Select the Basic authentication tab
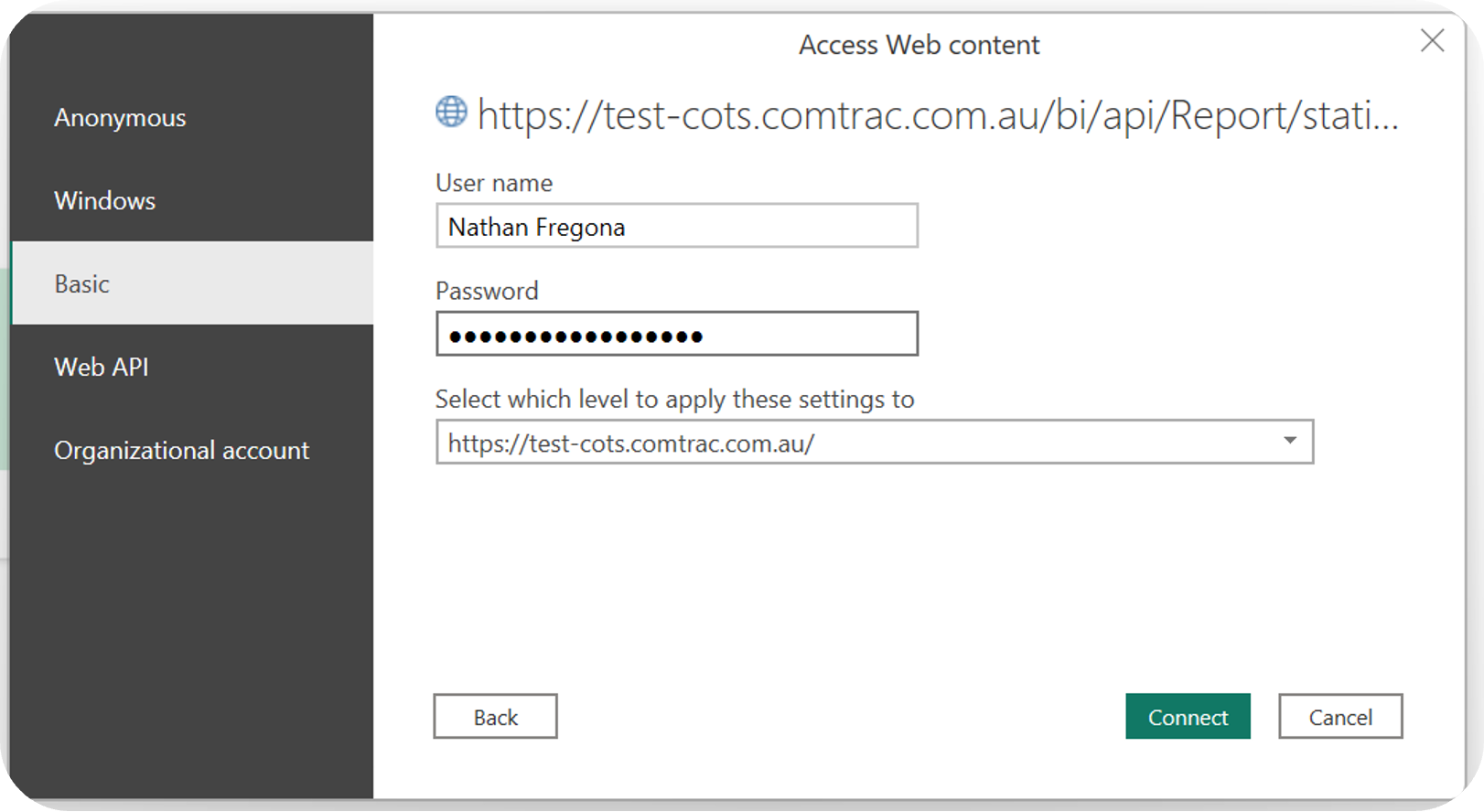 click(x=82, y=284)
